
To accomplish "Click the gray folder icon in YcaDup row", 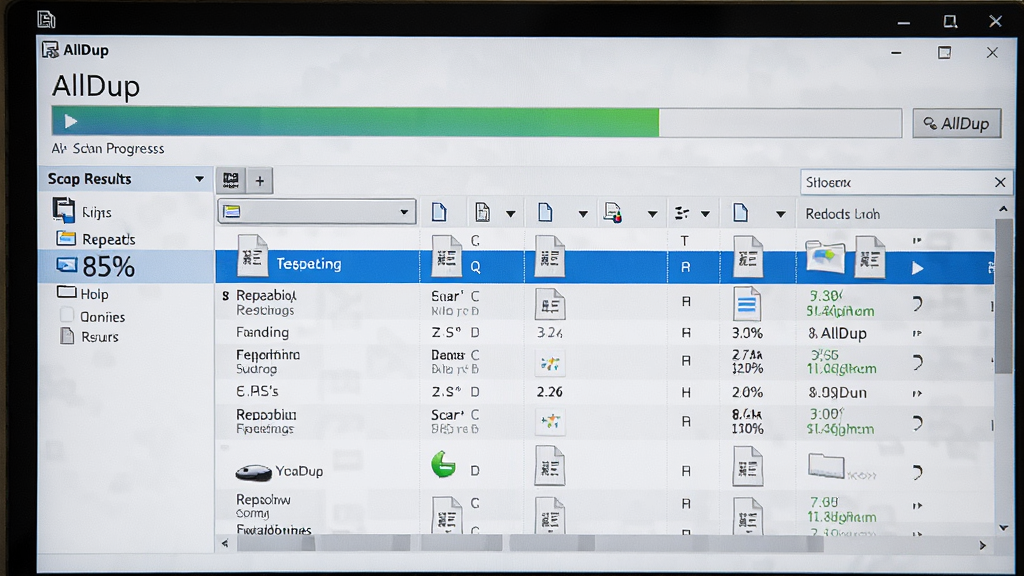I will pyautogui.click(x=826, y=466).
